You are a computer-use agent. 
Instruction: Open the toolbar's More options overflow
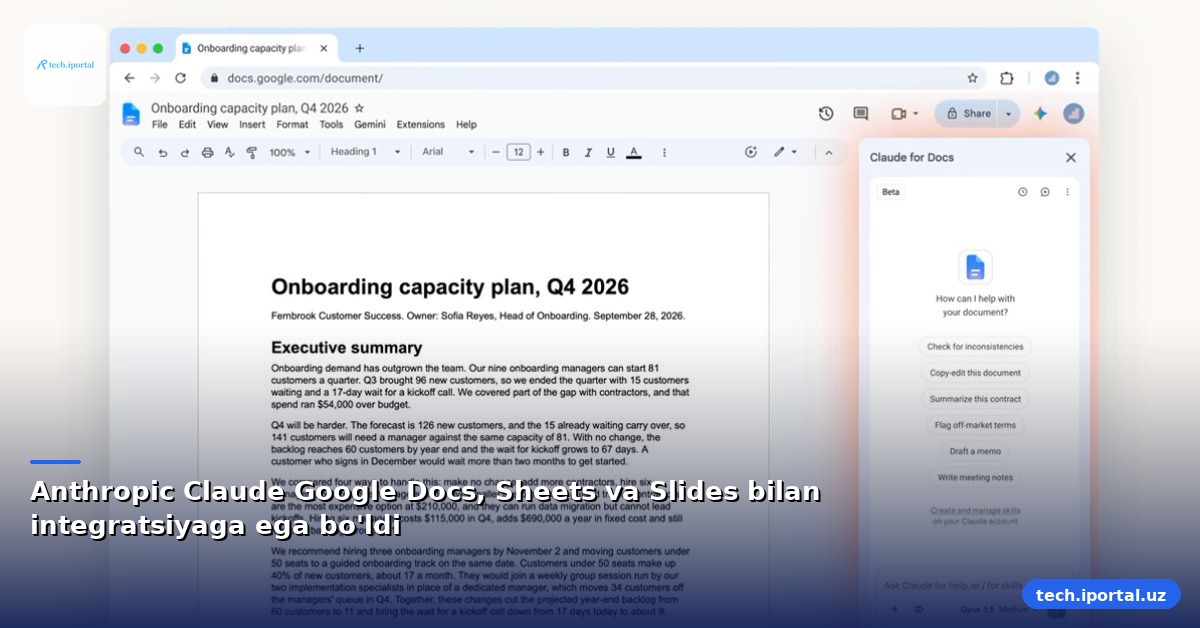coord(664,152)
